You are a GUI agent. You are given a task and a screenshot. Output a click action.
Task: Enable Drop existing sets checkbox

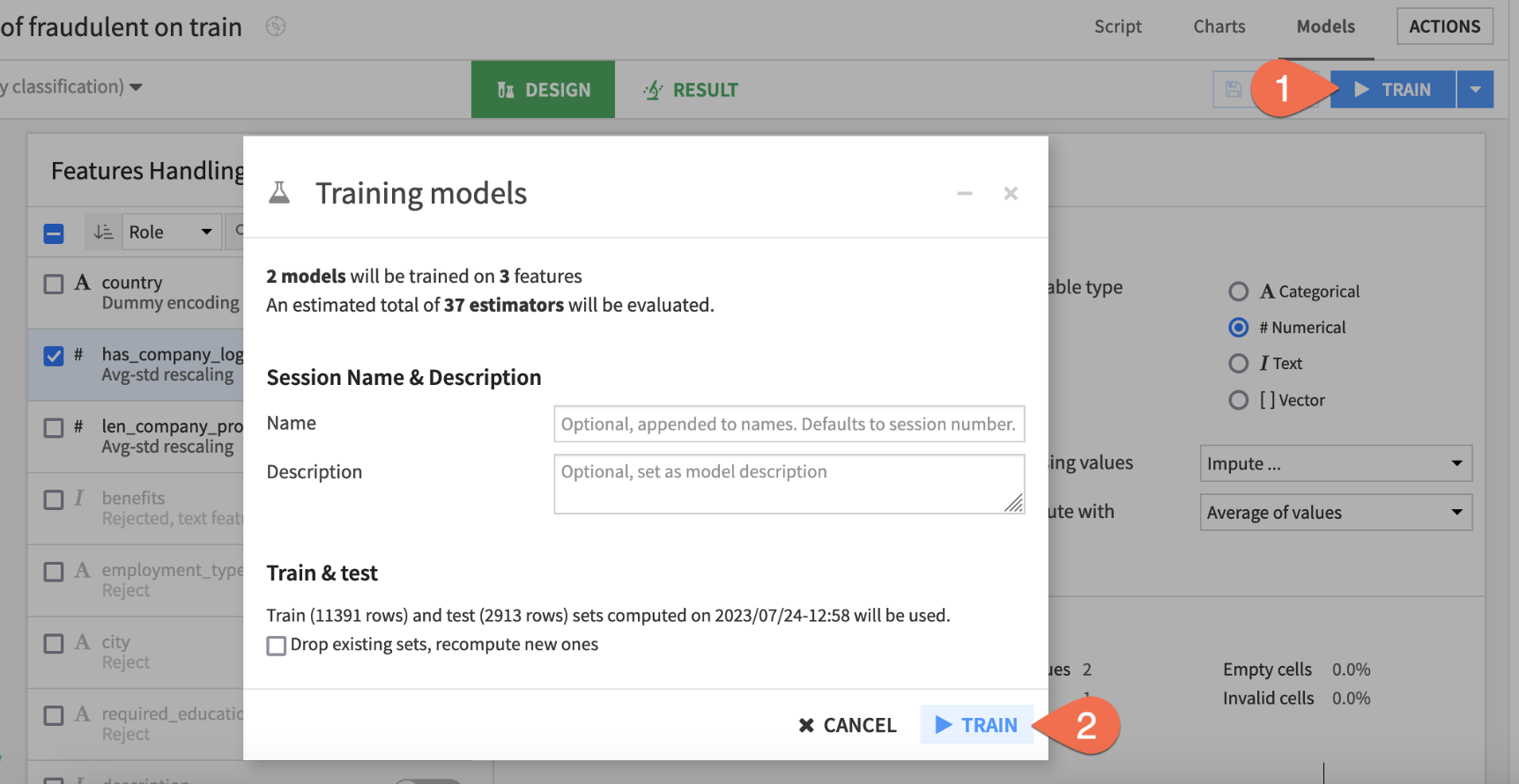coord(277,646)
